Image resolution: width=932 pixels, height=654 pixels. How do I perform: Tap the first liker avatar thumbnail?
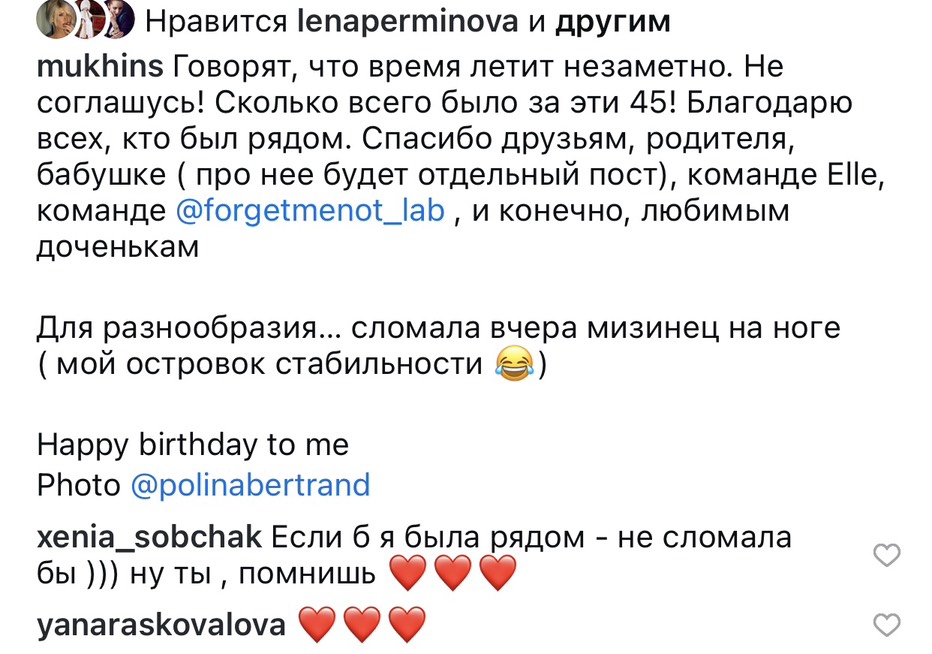pyautogui.click(x=56, y=20)
